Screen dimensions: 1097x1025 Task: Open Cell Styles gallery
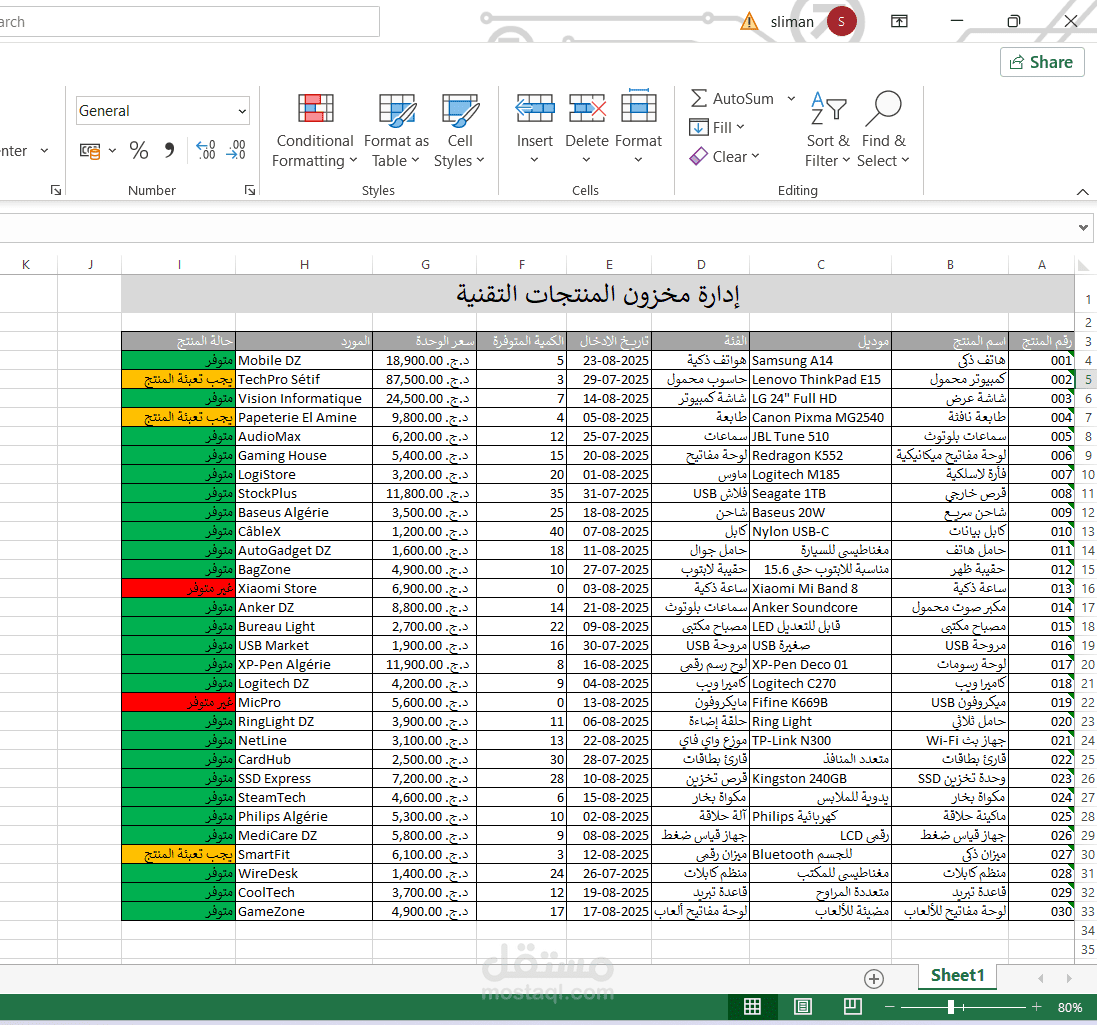point(460,130)
